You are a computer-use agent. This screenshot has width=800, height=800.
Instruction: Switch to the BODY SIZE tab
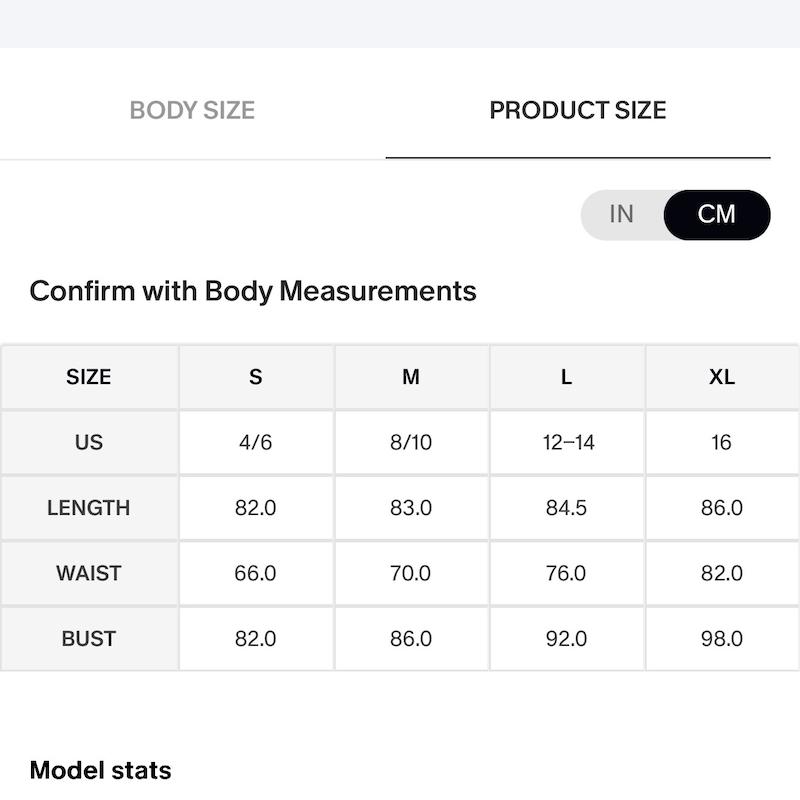[192, 110]
